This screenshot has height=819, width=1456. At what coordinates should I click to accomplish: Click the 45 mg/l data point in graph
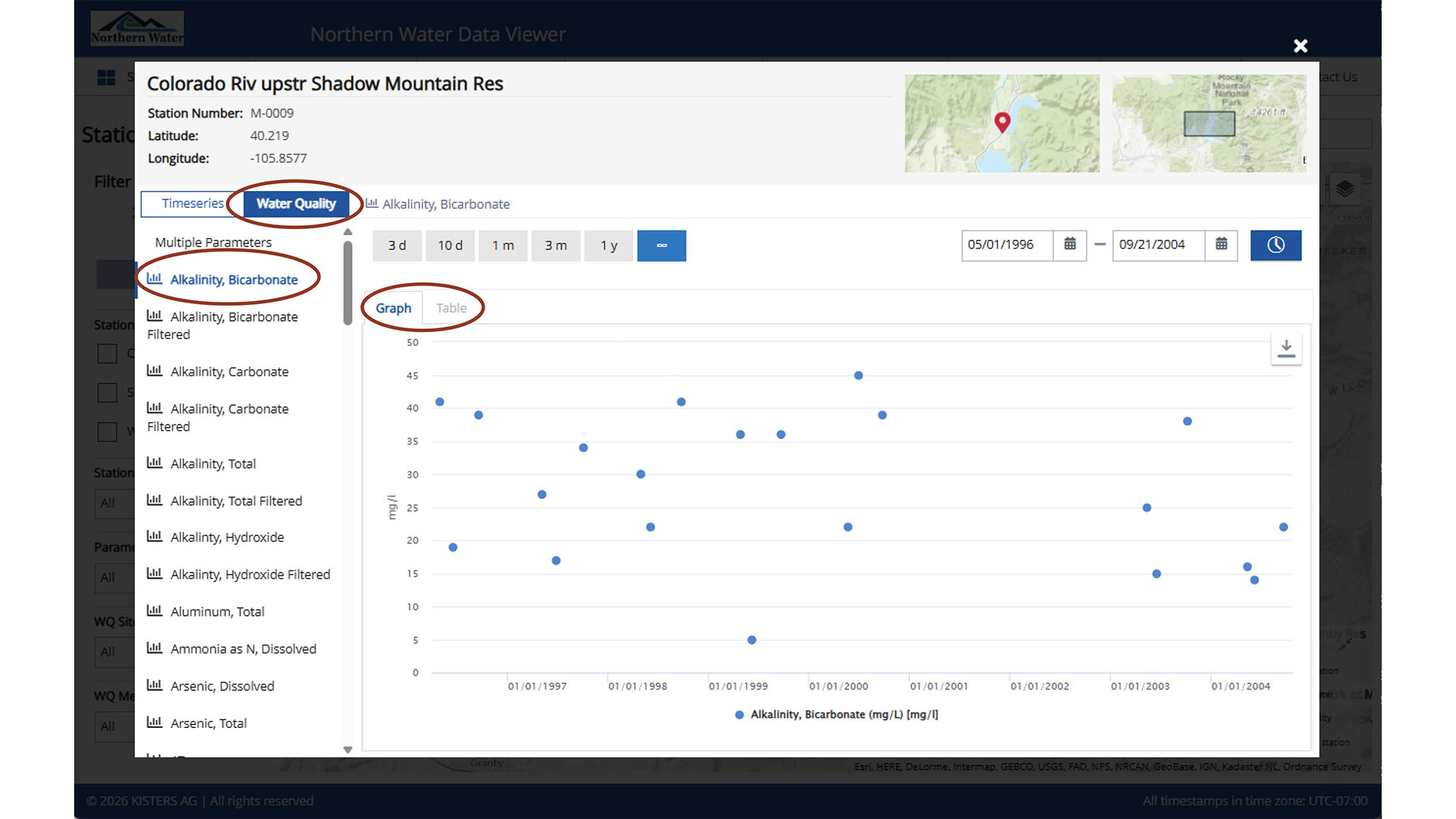tap(858, 375)
